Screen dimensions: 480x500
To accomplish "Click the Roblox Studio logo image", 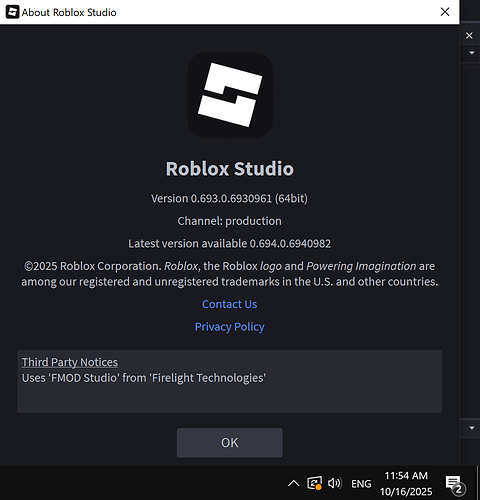I will click(230, 95).
